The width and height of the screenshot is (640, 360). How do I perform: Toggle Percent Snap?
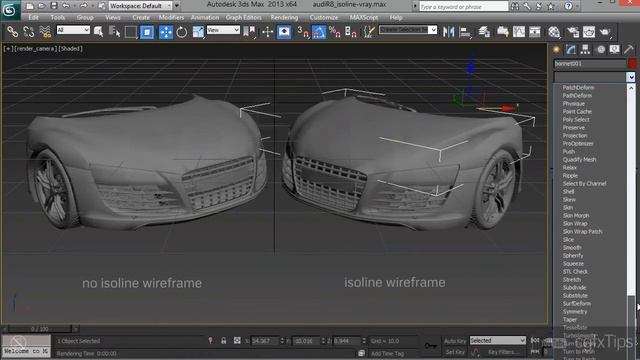(x=335, y=31)
